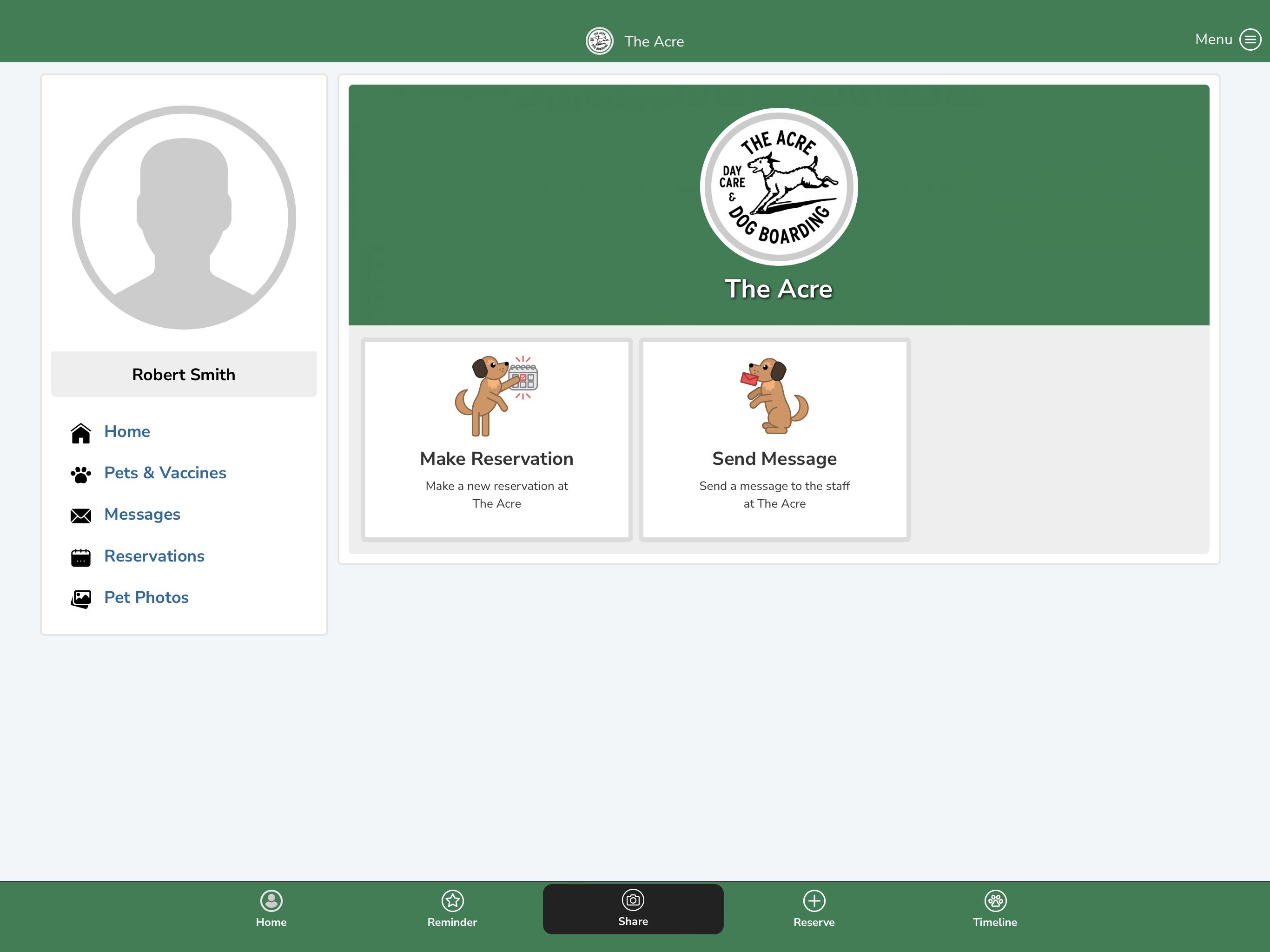Viewport: 1270px width, 952px height.
Task: Click the picture icon beside Pet Photos
Action: tap(81, 599)
